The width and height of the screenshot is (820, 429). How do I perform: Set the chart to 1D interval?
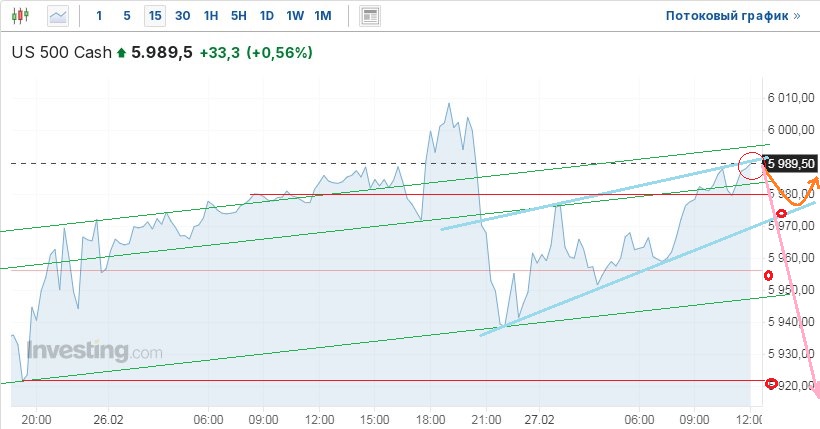pyautogui.click(x=266, y=16)
